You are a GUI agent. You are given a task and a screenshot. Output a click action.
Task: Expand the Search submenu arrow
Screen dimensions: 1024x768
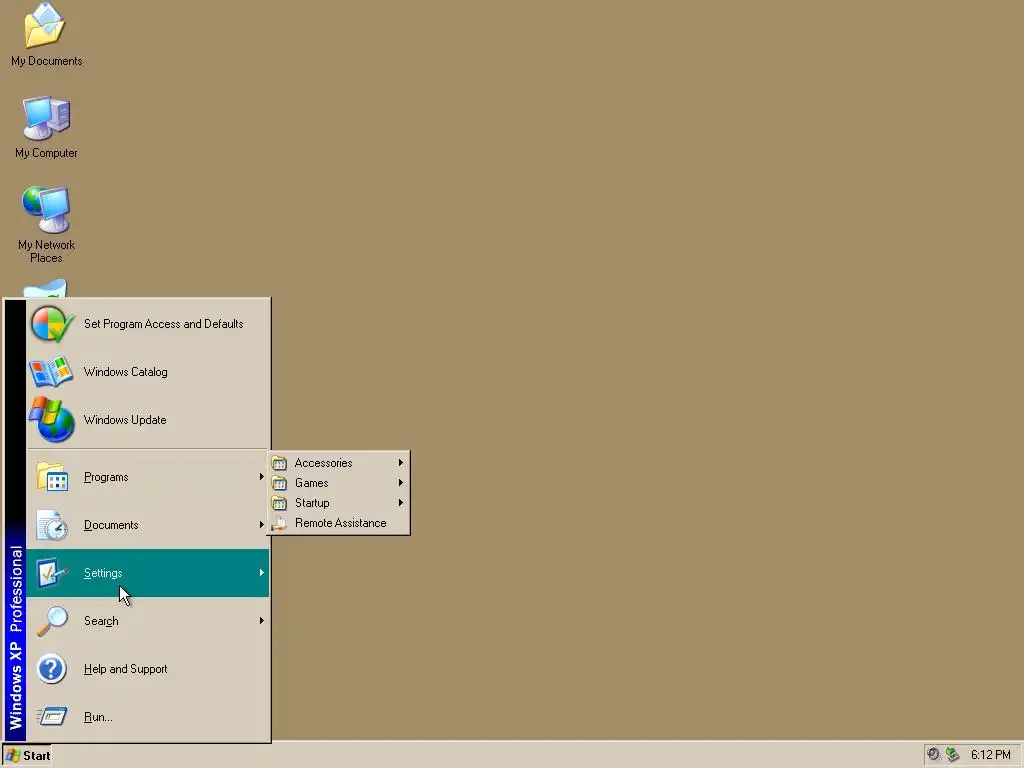(x=261, y=620)
